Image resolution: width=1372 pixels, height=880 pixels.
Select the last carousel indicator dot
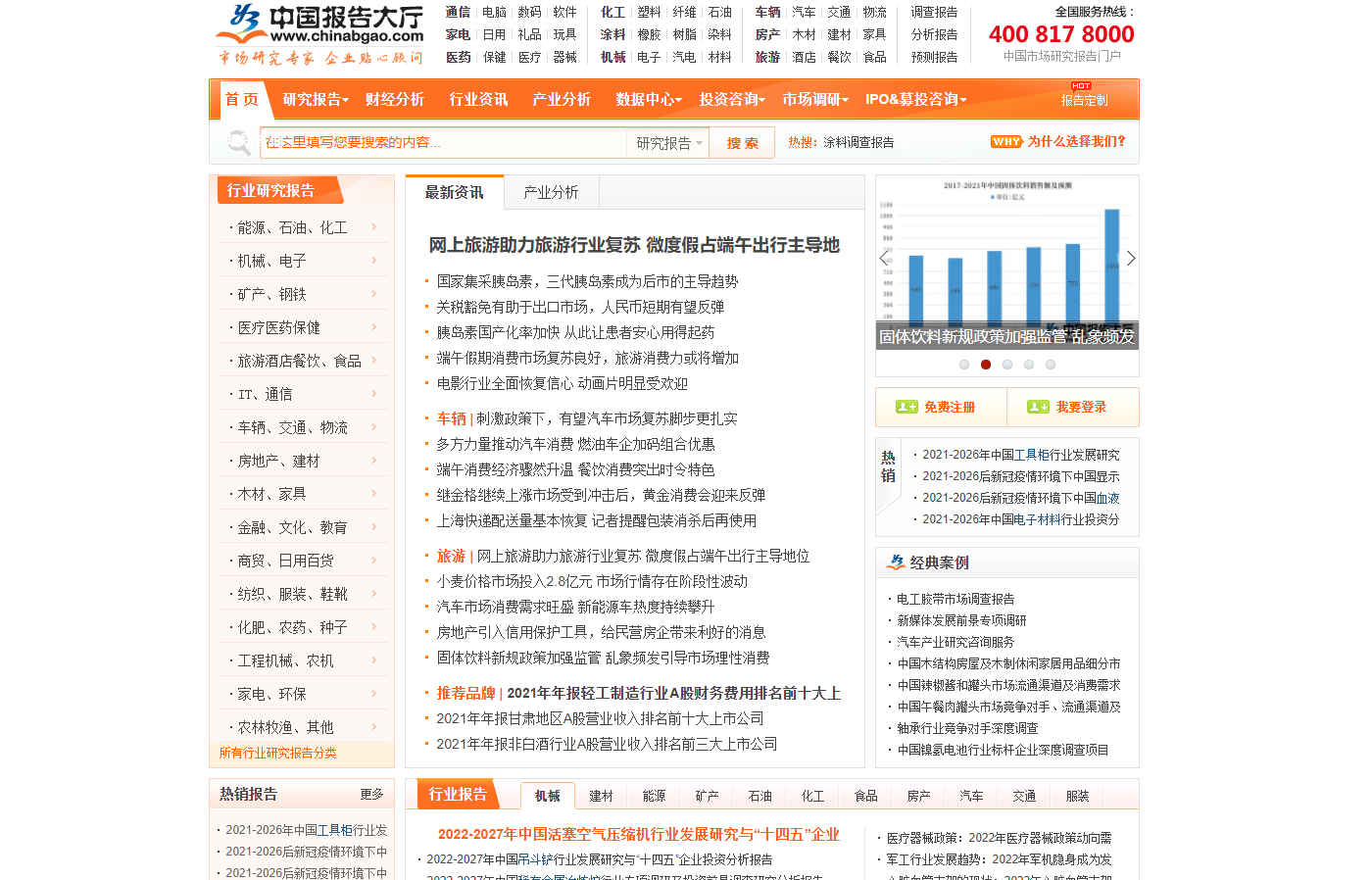(1051, 365)
